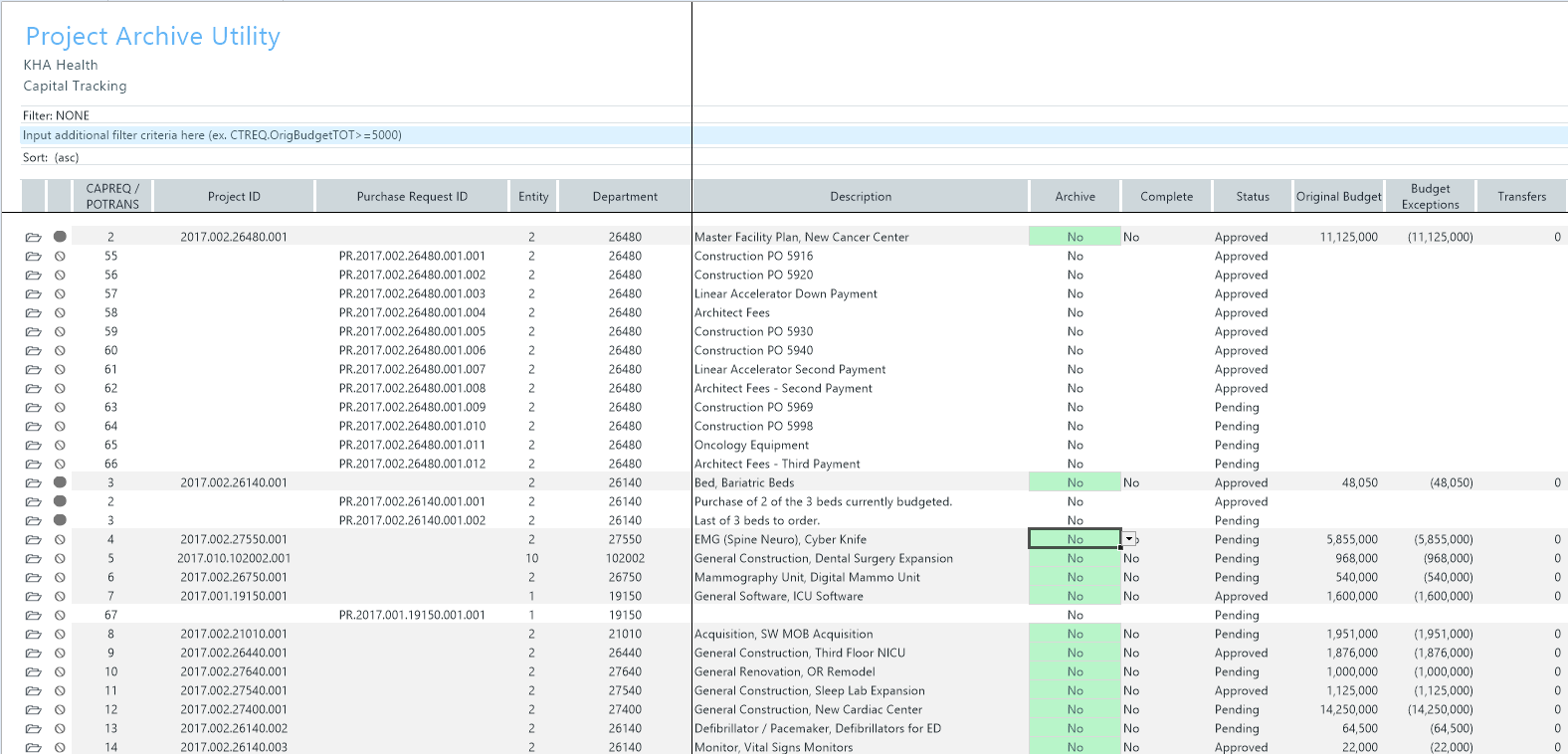Open folder icon for Master Facility Plan row

[x=33, y=237]
